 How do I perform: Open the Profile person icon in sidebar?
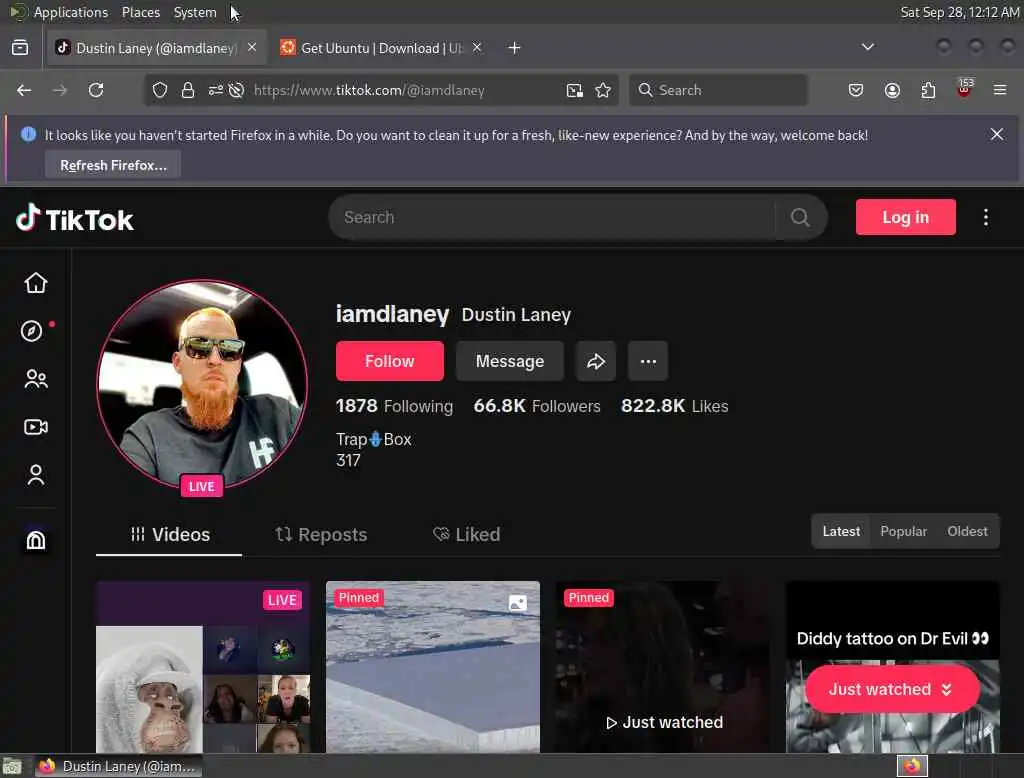pyautogui.click(x=36, y=475)
